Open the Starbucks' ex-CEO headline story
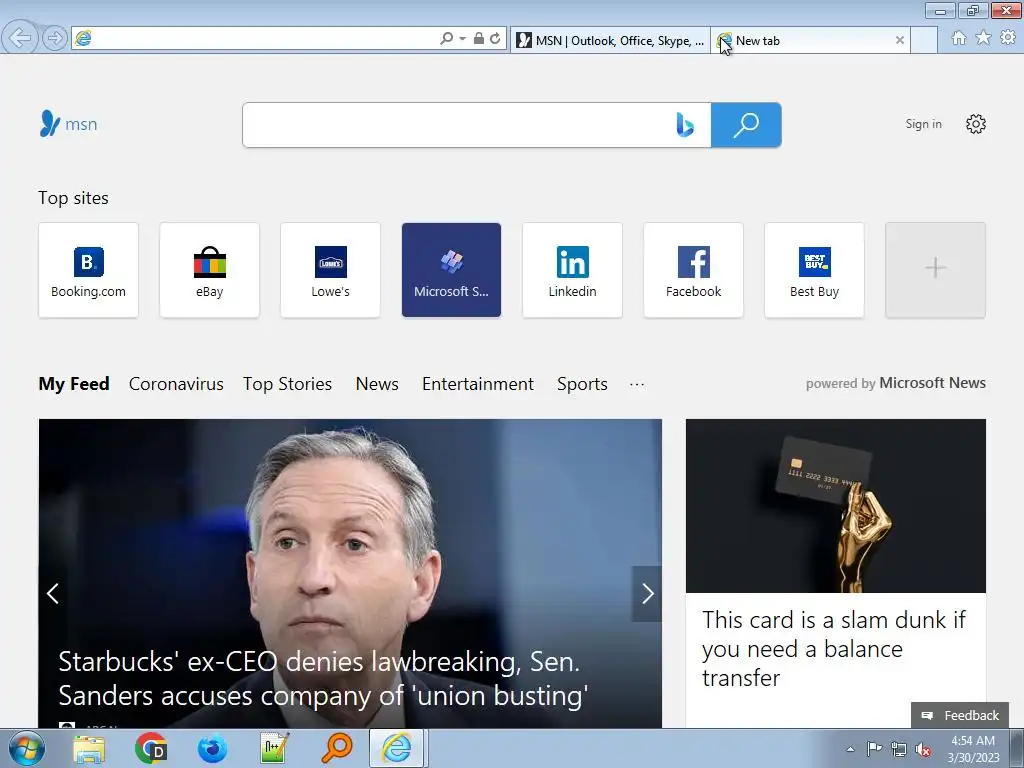 [323, 679]
